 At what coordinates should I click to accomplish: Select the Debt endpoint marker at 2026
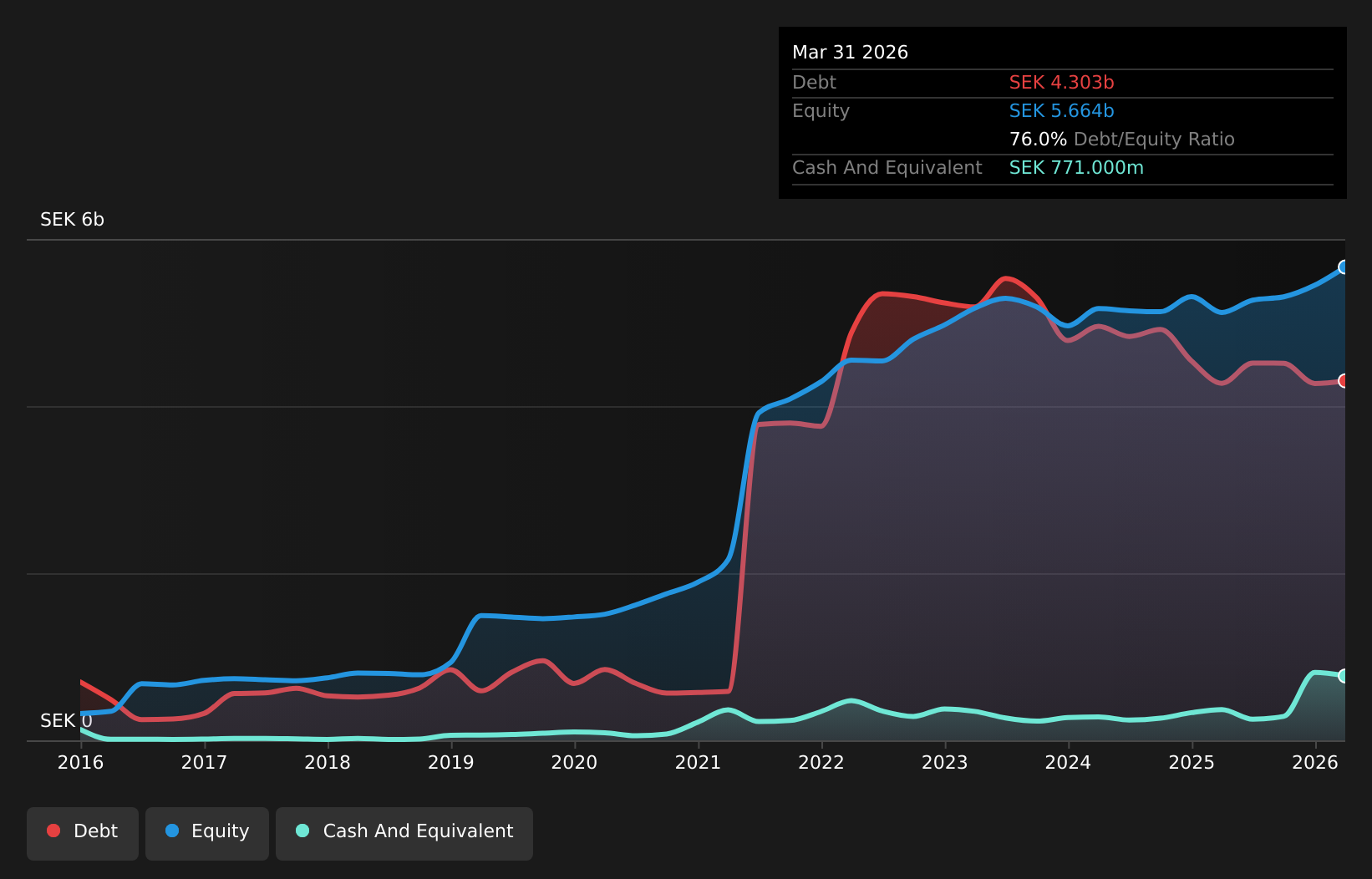[x=1344, y=381]
